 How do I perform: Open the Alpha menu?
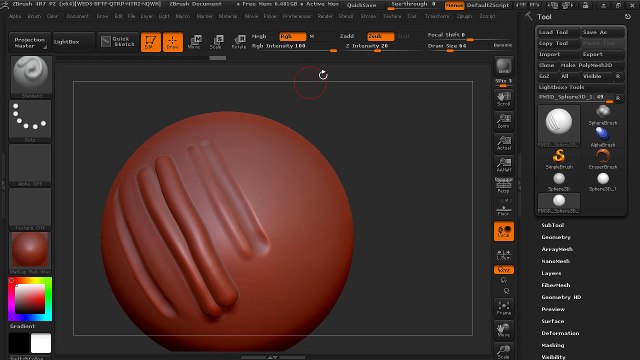(15, 16)
